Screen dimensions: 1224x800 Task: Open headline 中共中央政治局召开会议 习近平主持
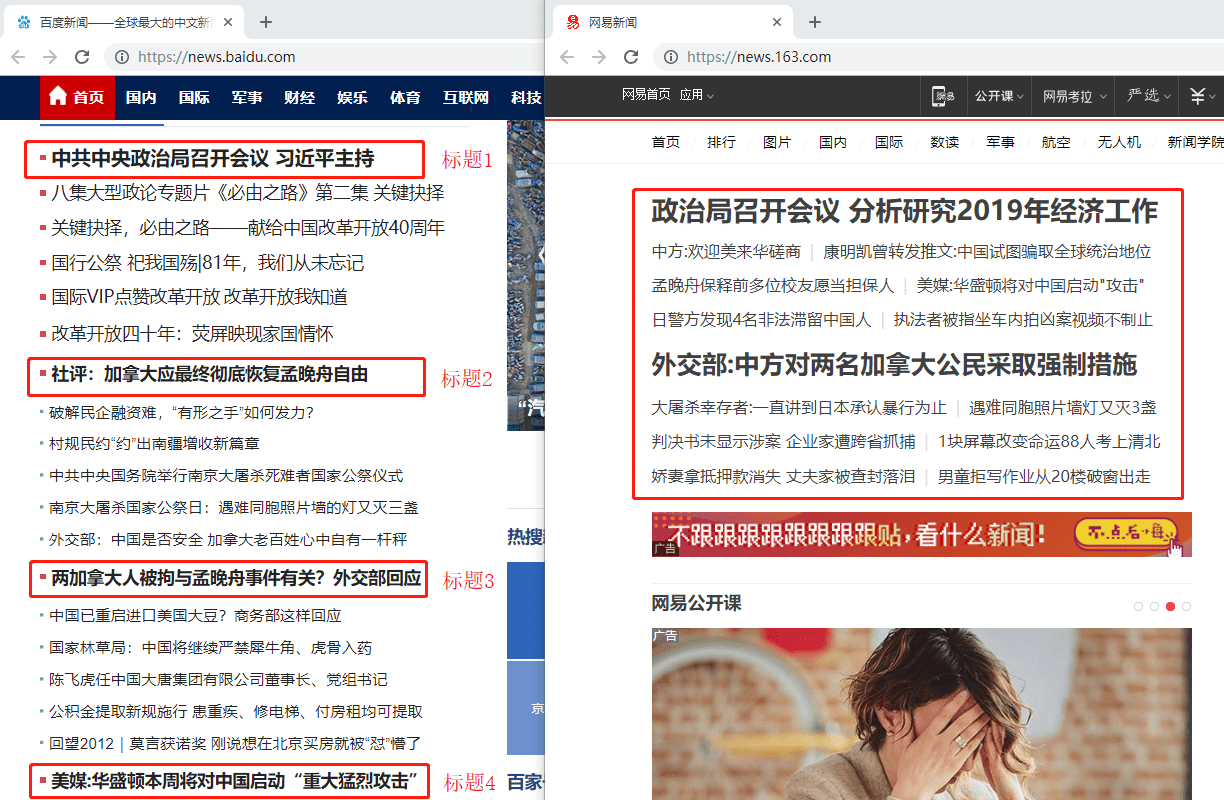click(212, 158)
